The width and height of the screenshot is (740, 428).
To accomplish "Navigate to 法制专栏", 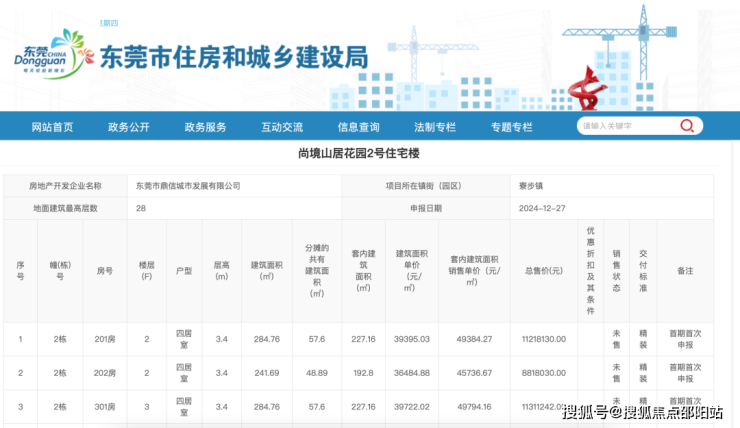I will point(435,127).
